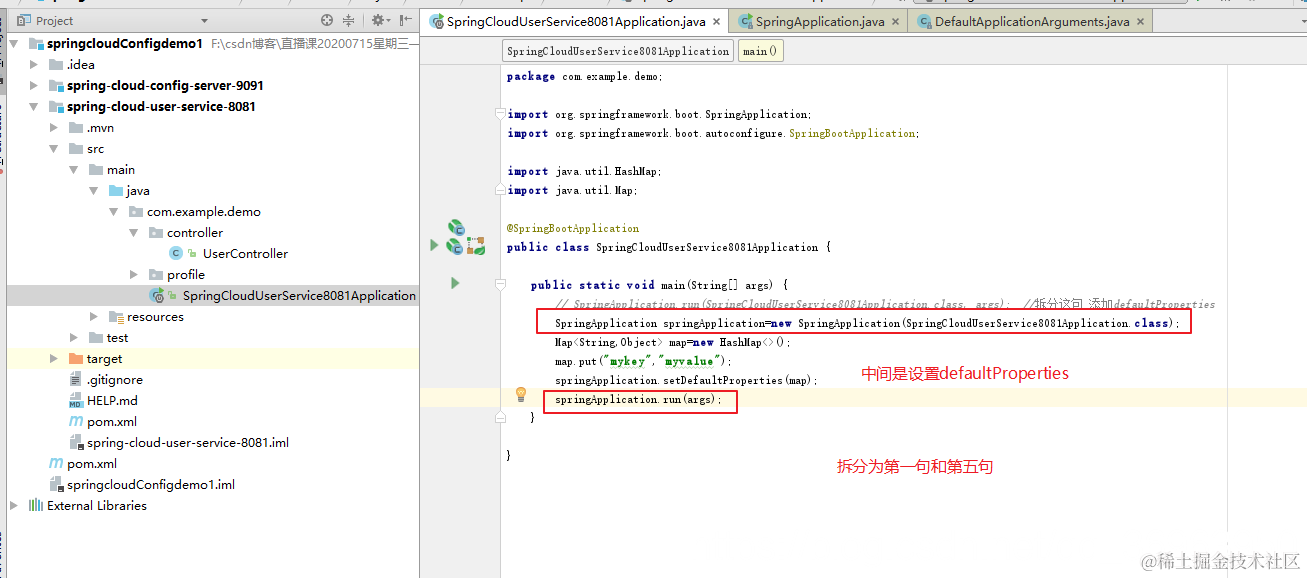Click the UserController class icon
This screenshot has height=578, width=1307.
(177, 253)
